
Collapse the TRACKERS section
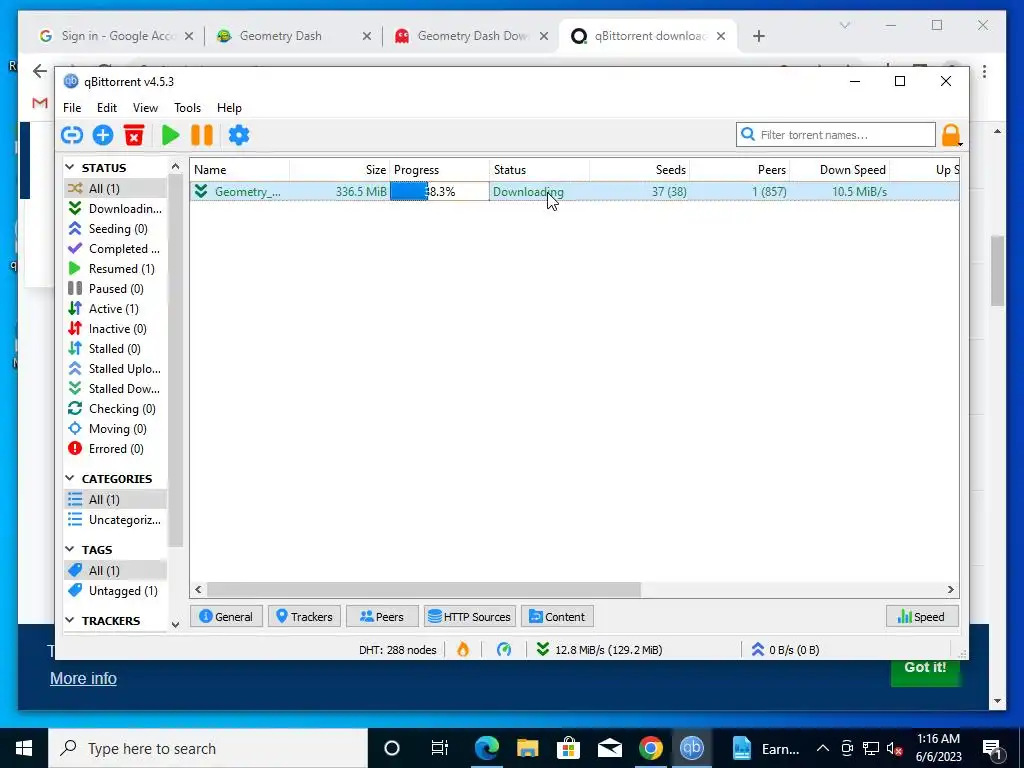tap(70, 620)
